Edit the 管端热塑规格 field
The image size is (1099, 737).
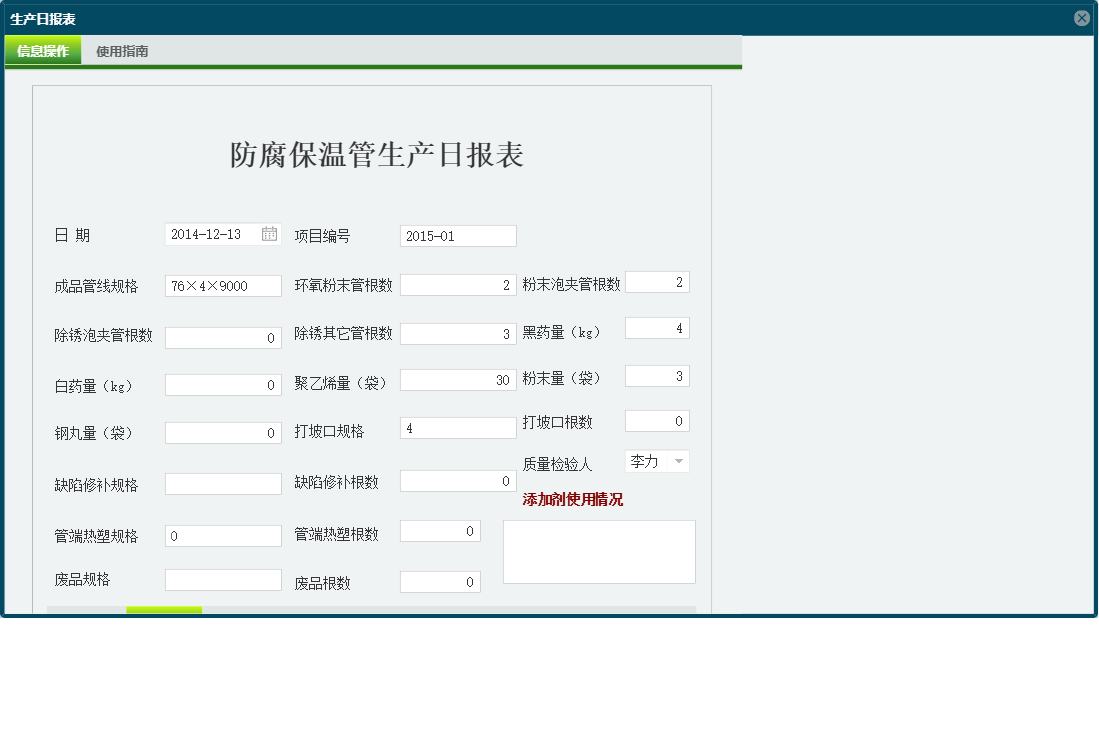click(223, 535)
